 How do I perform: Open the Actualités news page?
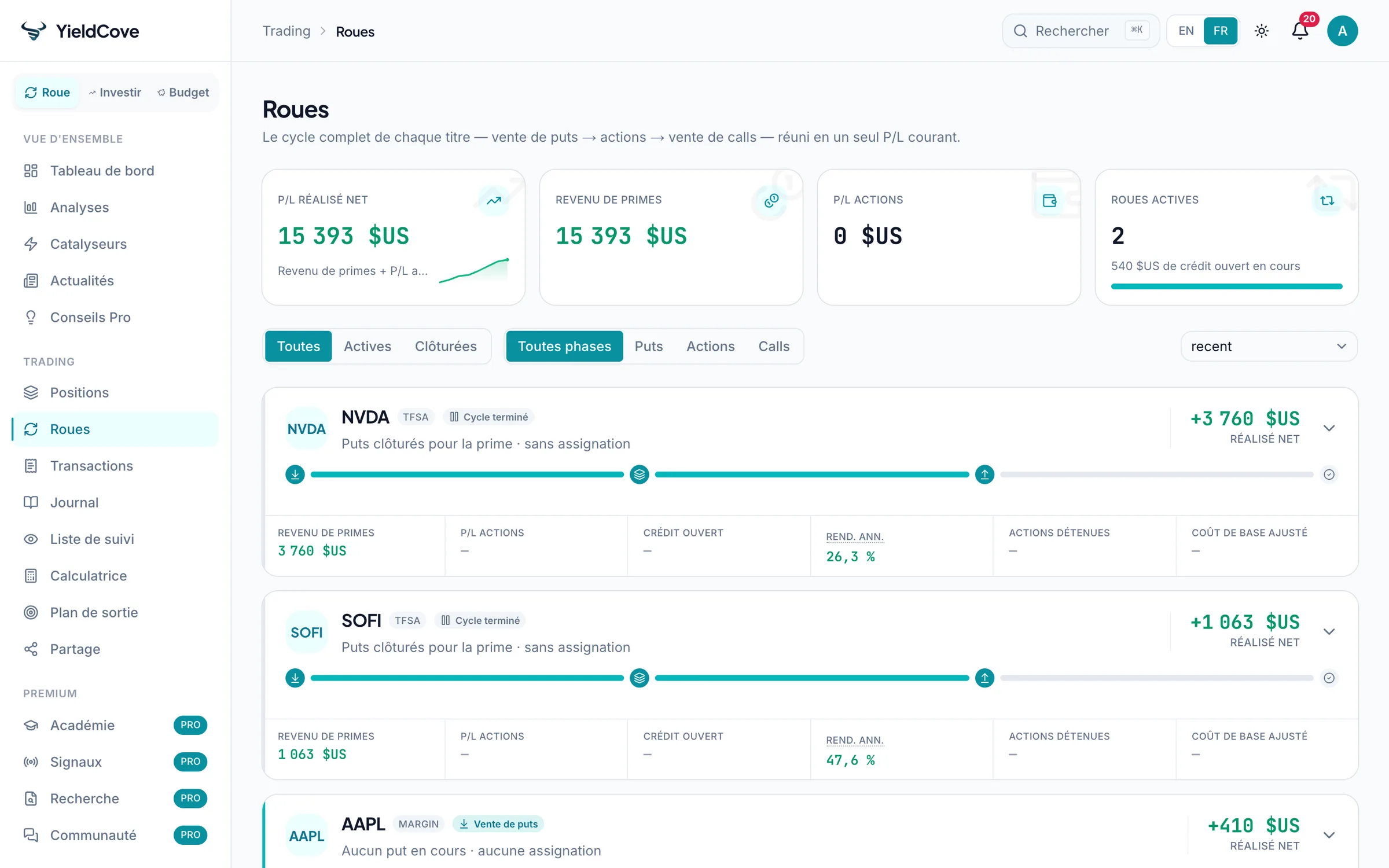tap(115, 281)
